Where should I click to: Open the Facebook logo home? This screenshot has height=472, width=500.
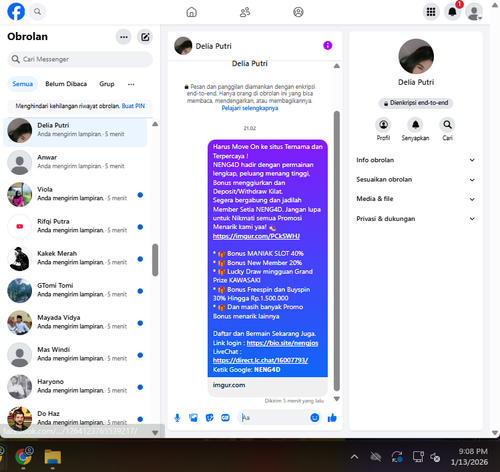click(16, 12)
